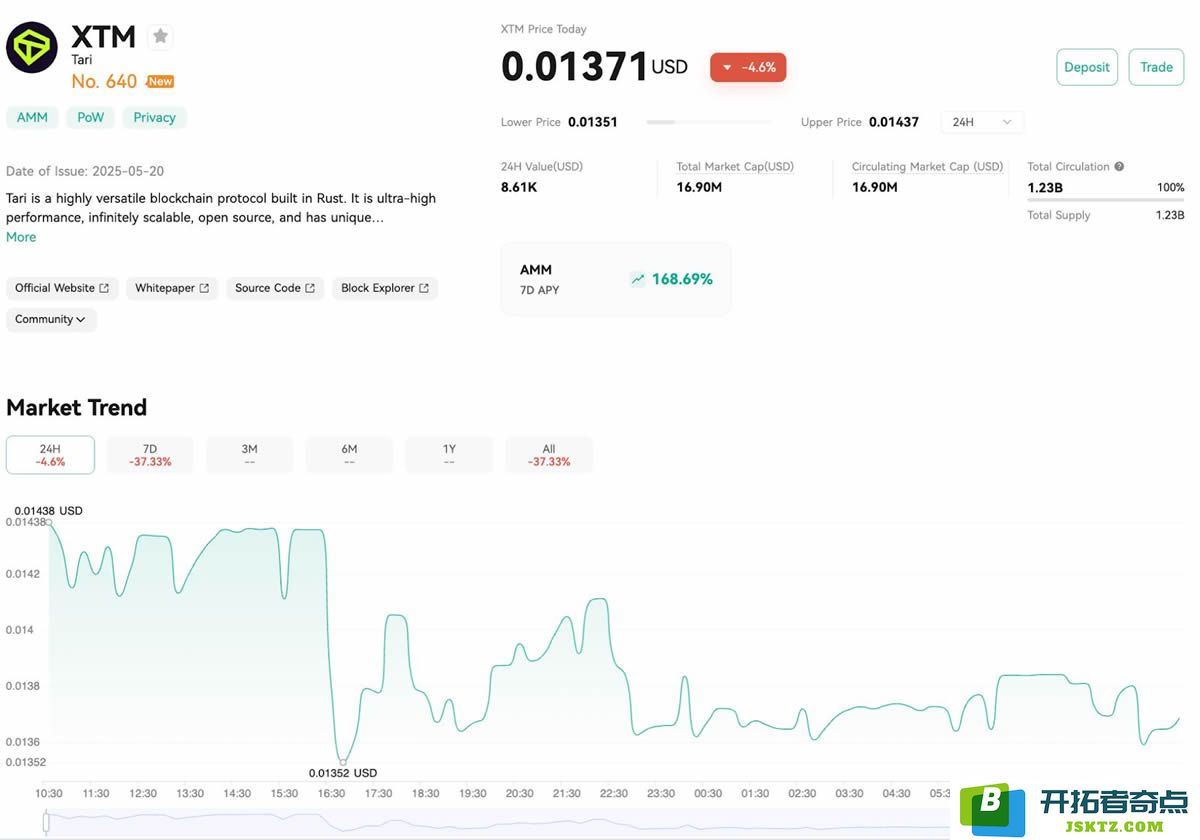This screenshot has height=840, width=1200.
Task: Switch Market Trend to the 24H tab
Action: pyautogui.click(x=50, y=455)
